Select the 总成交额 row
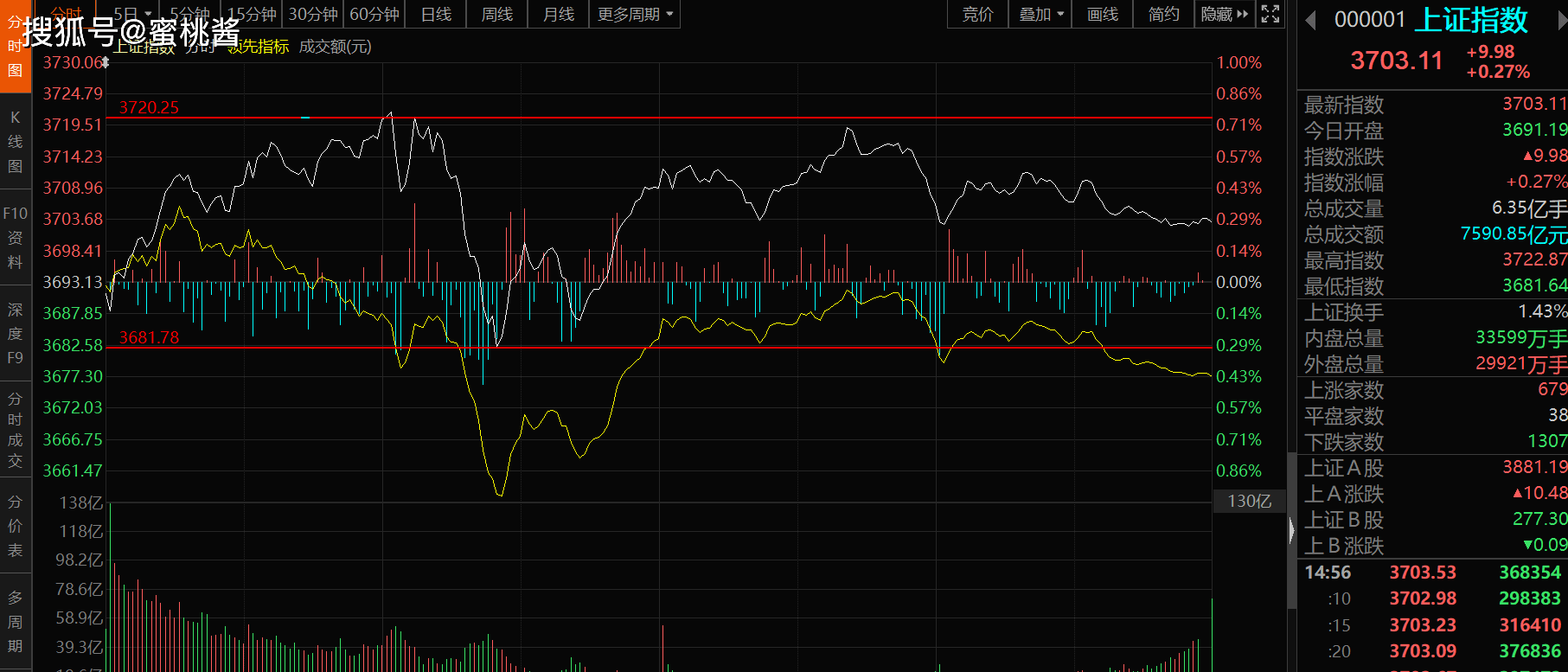 tap(1433, 234)
